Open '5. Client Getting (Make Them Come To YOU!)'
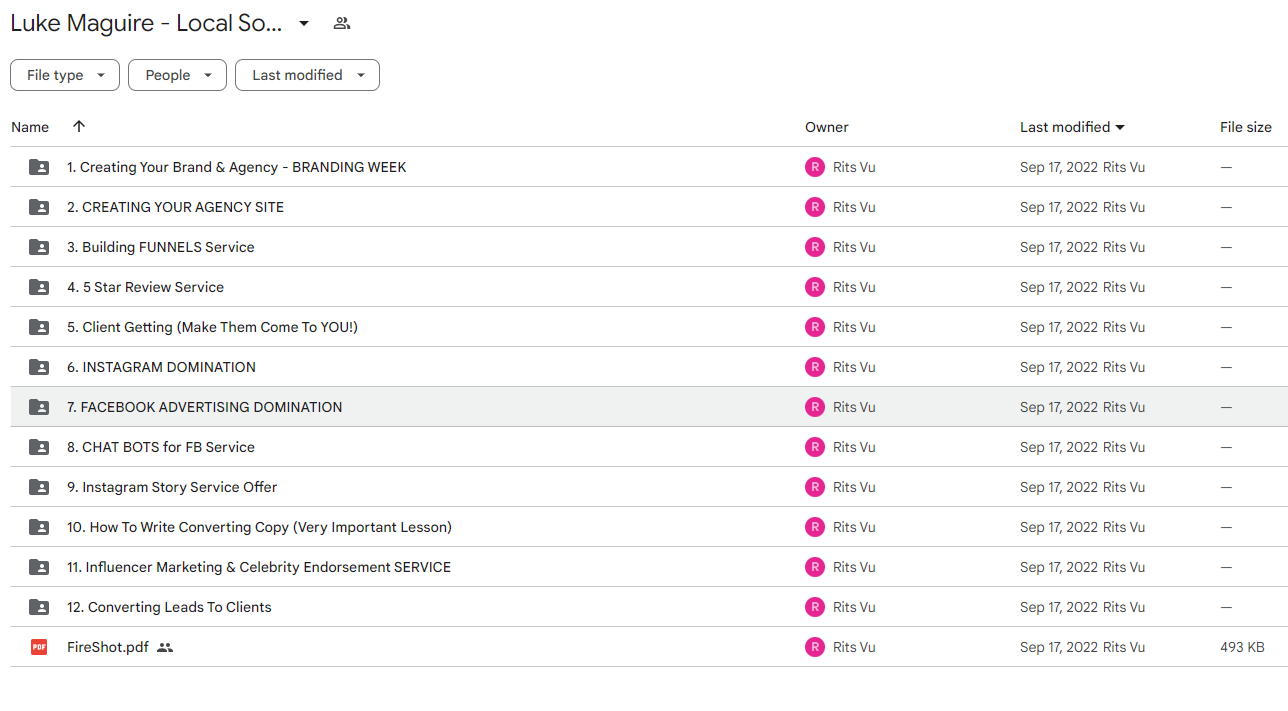The image size is (1288, 711). coord(212,327)
